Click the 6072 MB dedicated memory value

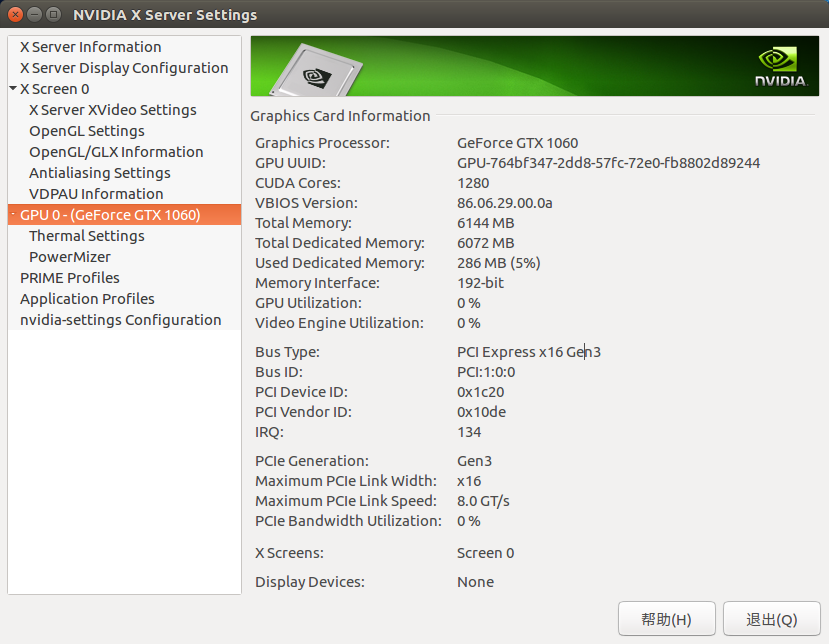point(486,243)
